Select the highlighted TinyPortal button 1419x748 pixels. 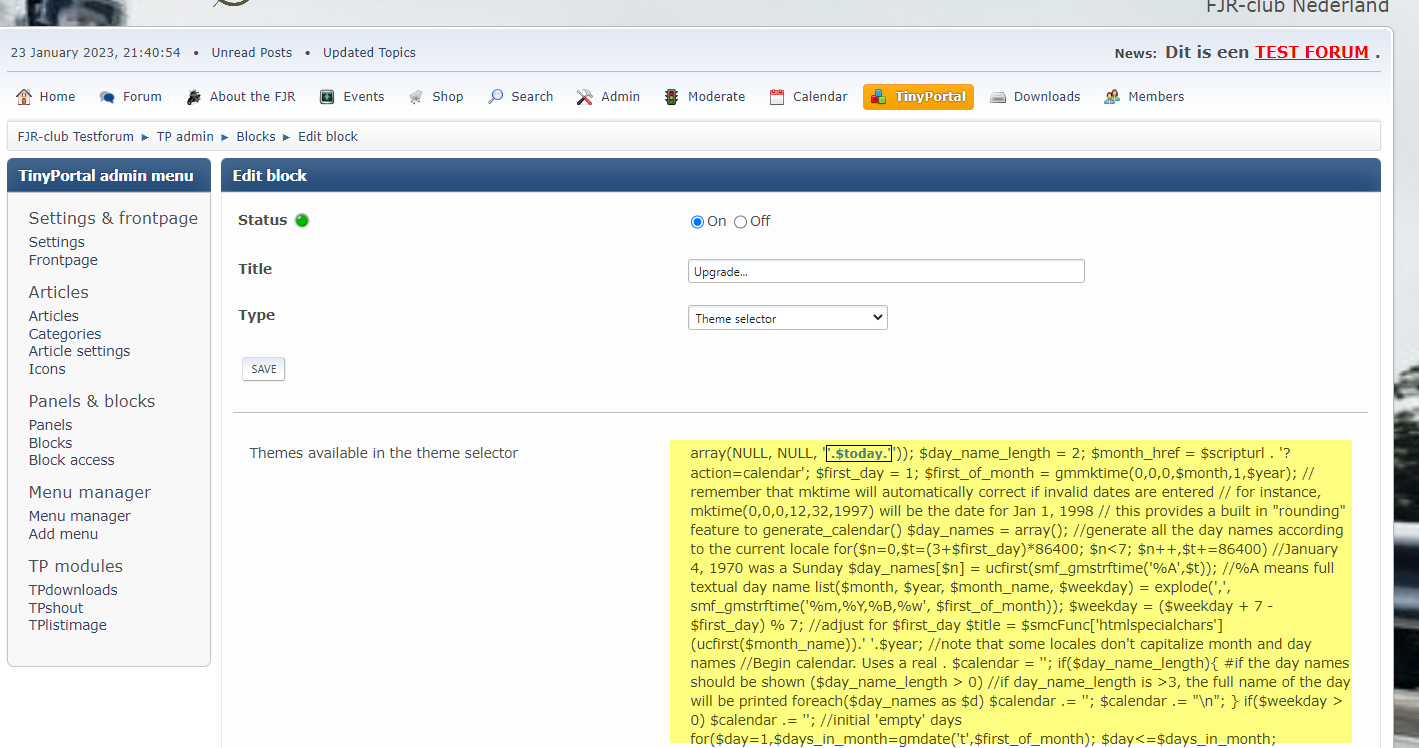coord(917,96)
